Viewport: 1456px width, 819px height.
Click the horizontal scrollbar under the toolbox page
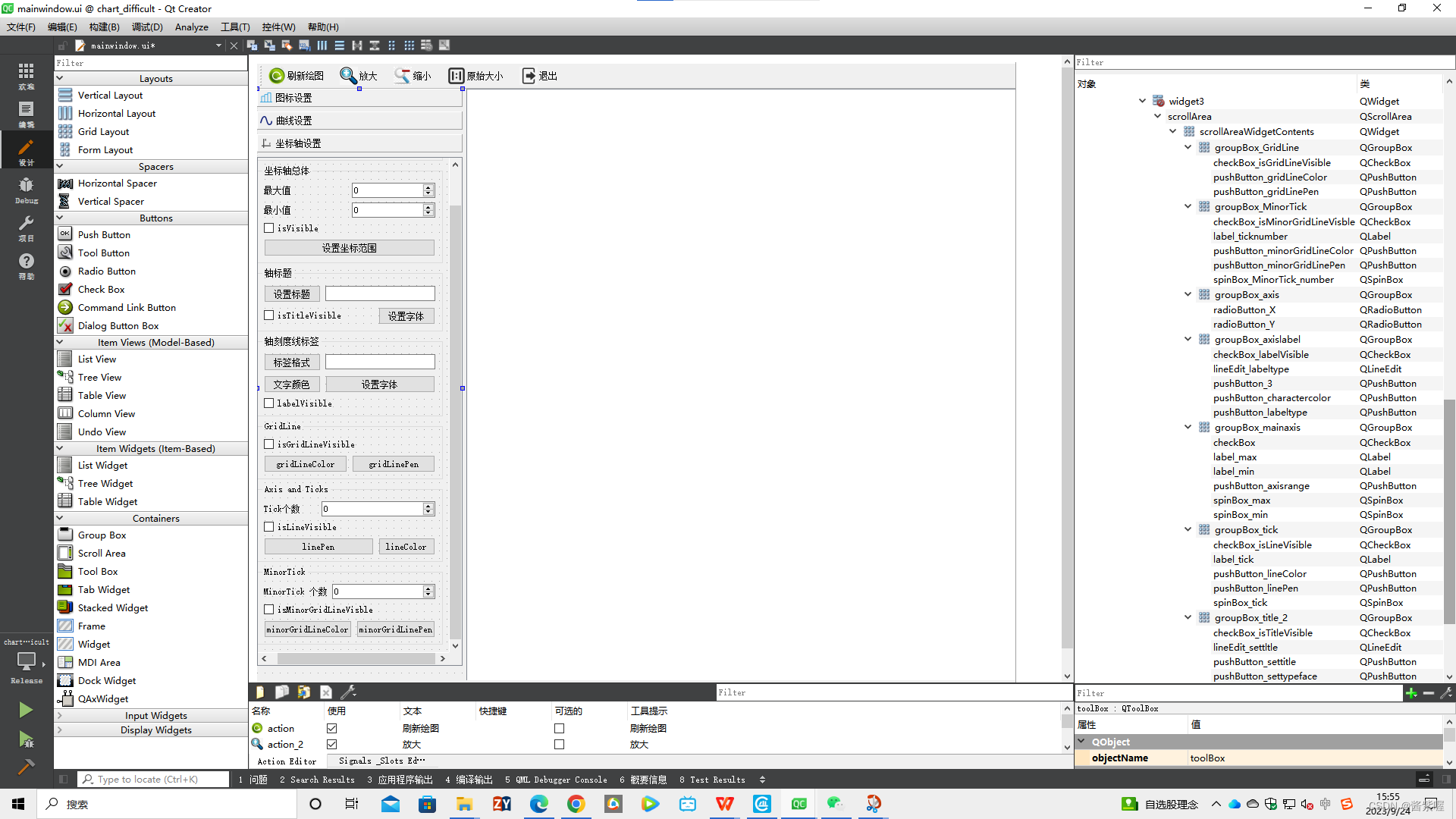pyautogui.click(x=356, y=659)
